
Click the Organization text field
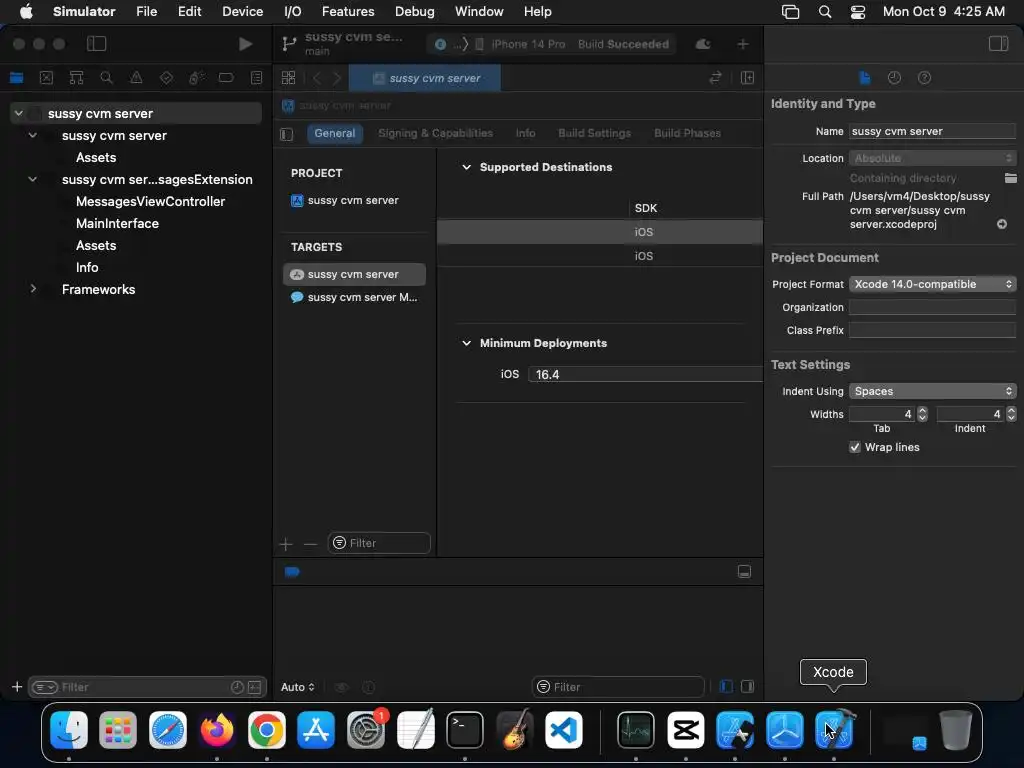tap(932, 308)
